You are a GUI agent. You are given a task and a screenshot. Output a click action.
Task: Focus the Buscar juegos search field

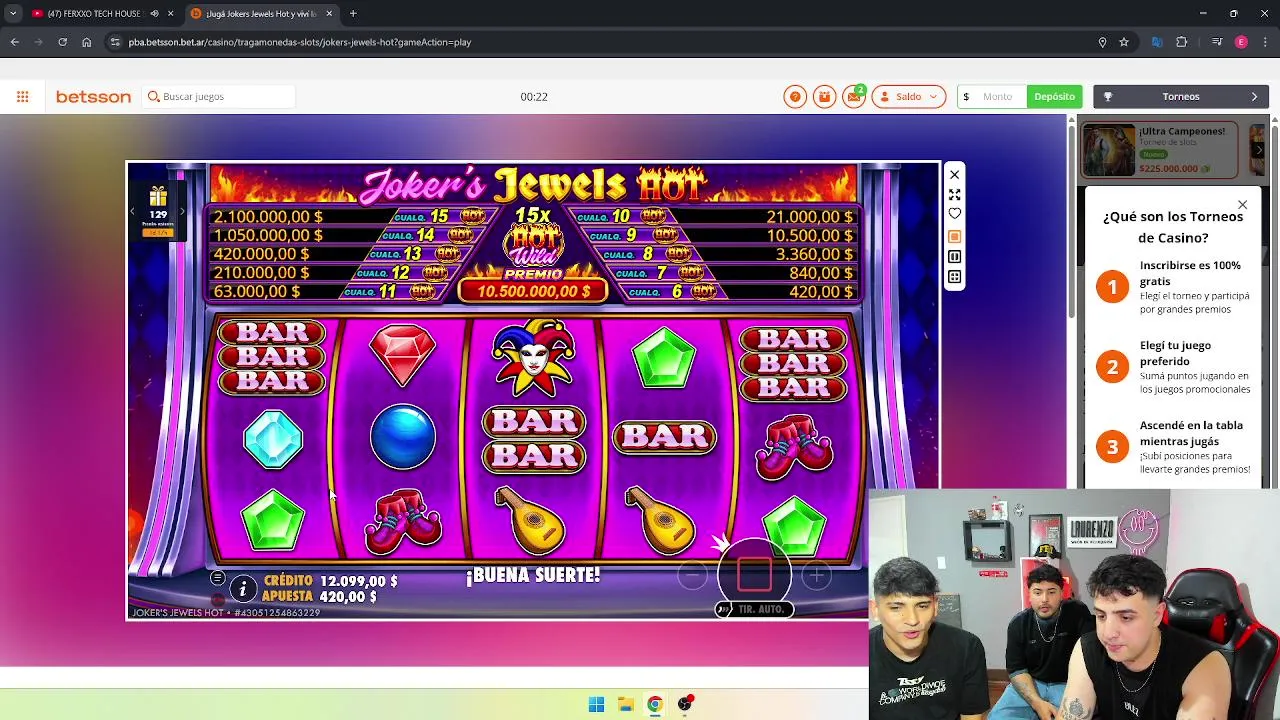220,97
